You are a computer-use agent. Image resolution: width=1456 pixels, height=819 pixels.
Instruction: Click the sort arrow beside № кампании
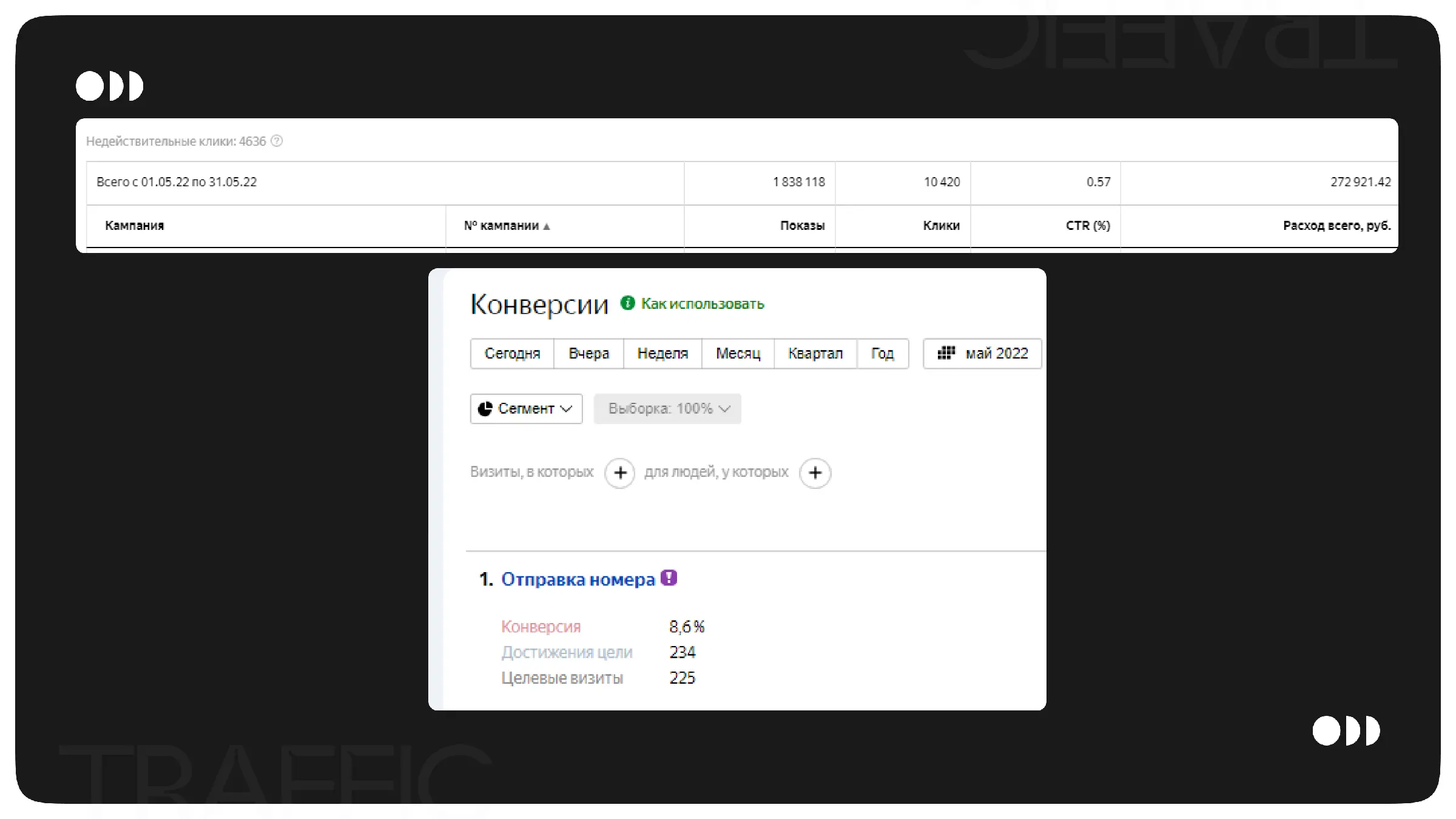547,226
